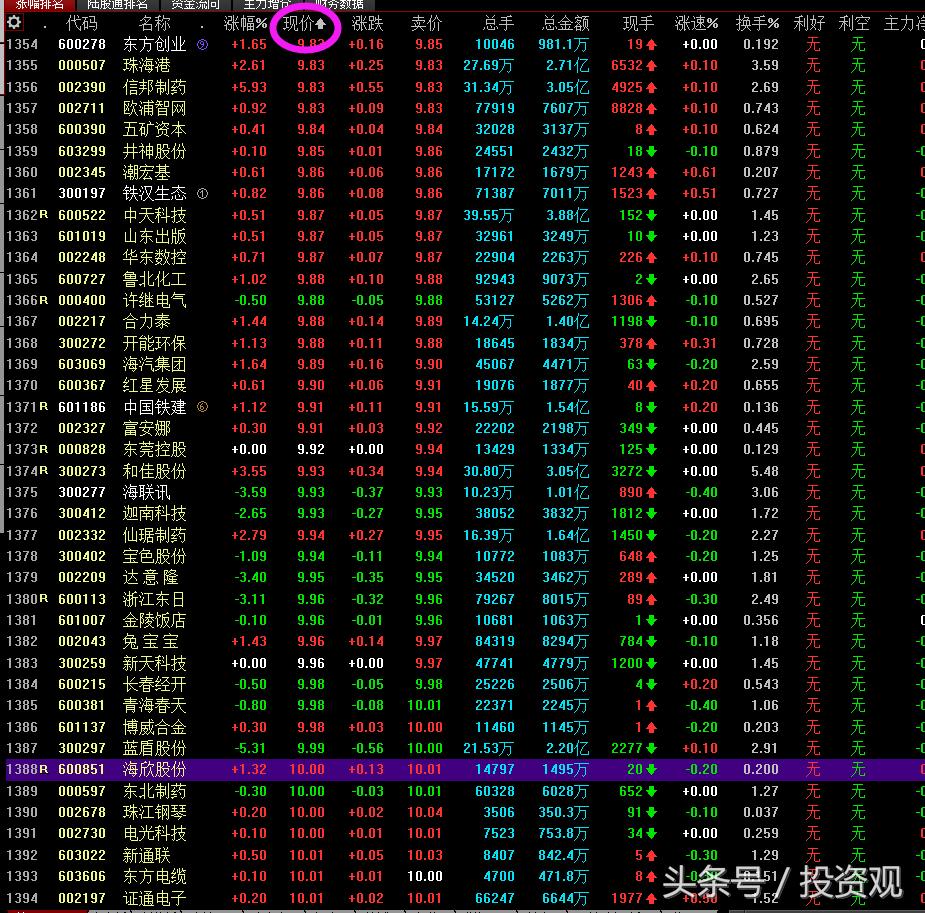Sort by 名称 column header
The height and width of the screenshot is (913, 925).
(155, 24)
